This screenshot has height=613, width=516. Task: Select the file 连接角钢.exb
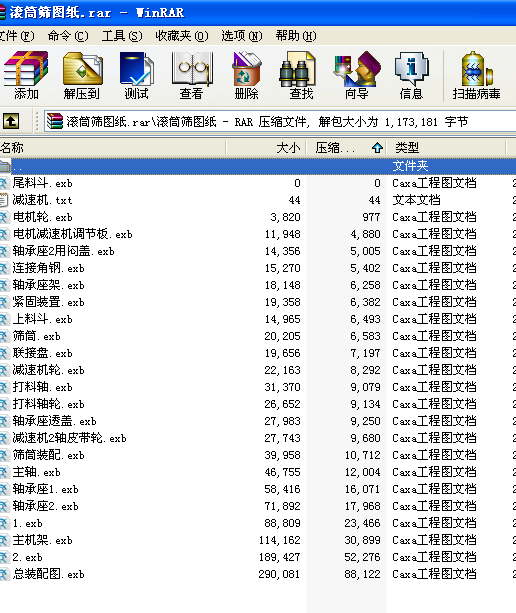[x=48, y=268]
